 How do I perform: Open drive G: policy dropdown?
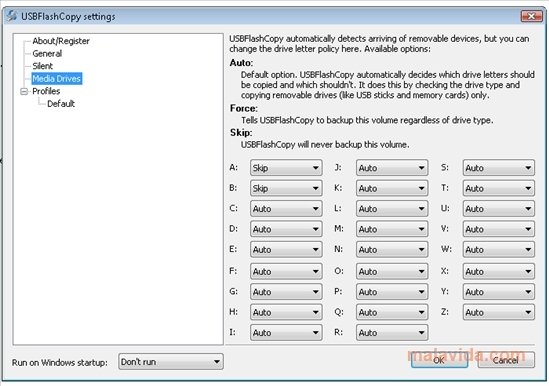point(286,291)
